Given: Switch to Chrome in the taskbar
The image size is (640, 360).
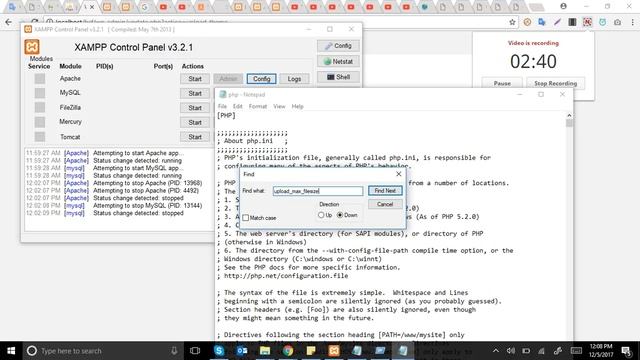Looking at the screenshot, I should pos(288,351).
